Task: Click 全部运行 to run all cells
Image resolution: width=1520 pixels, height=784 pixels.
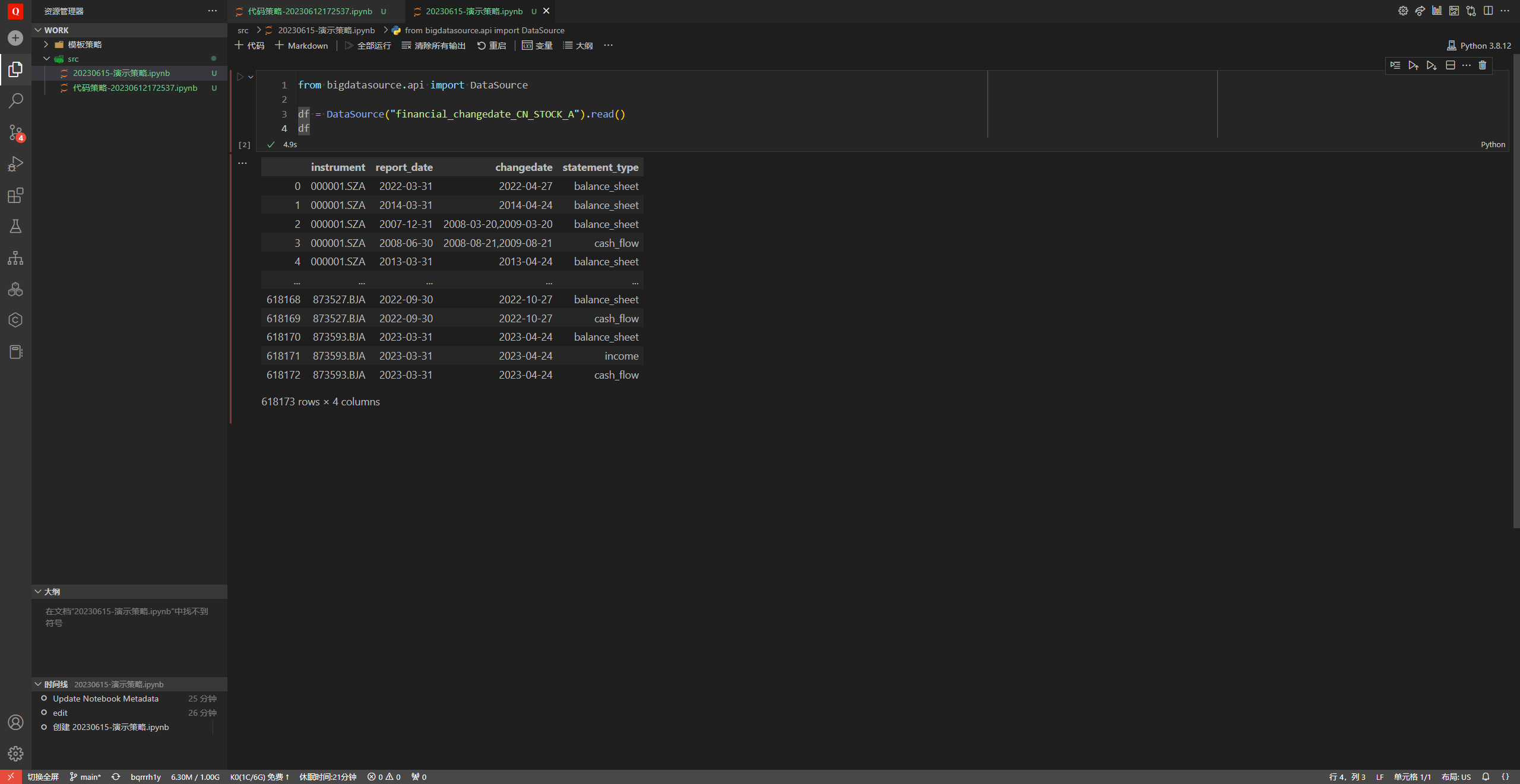Action: 368,46
